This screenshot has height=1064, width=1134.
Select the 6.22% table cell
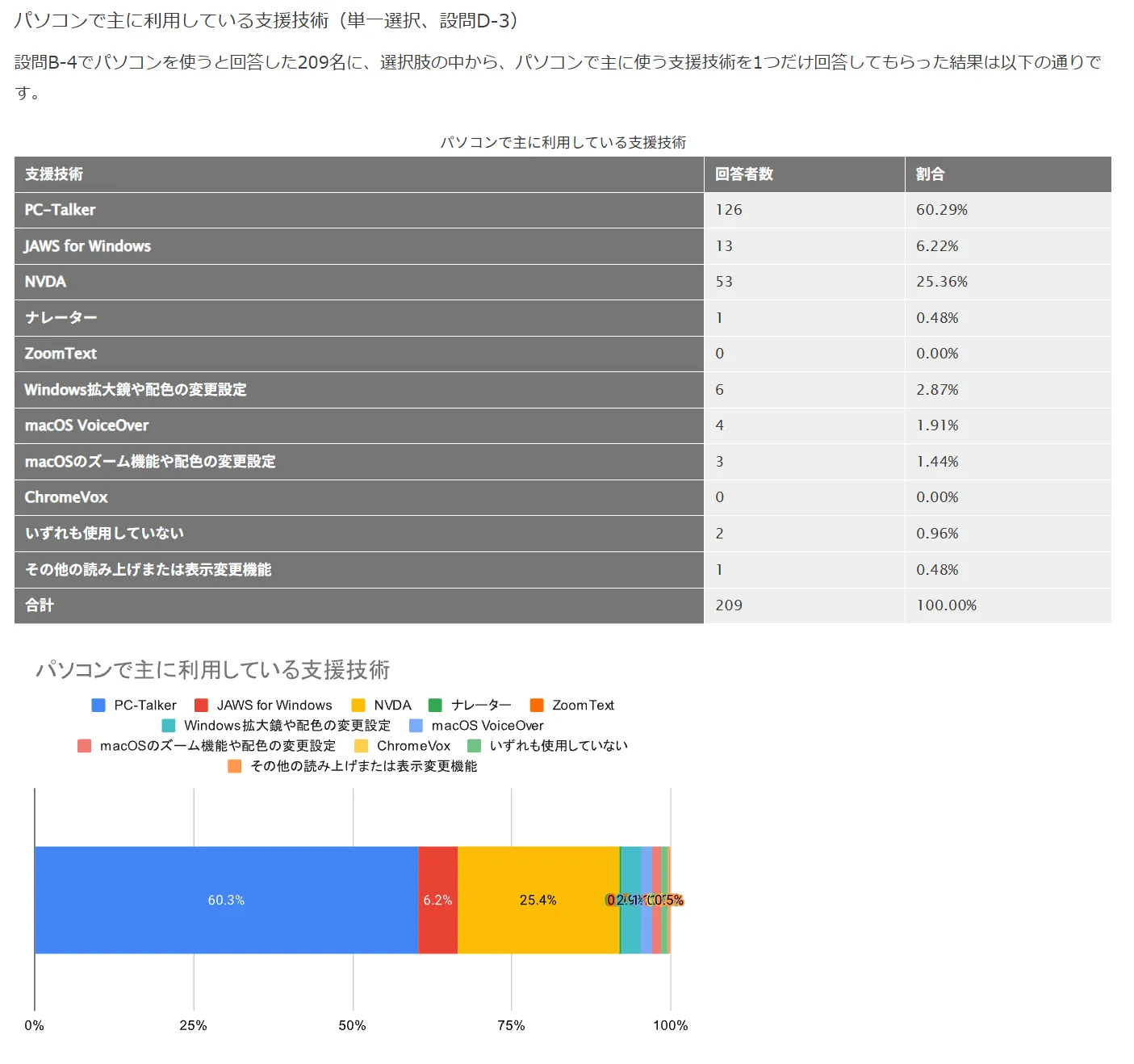coord(1008,246)
